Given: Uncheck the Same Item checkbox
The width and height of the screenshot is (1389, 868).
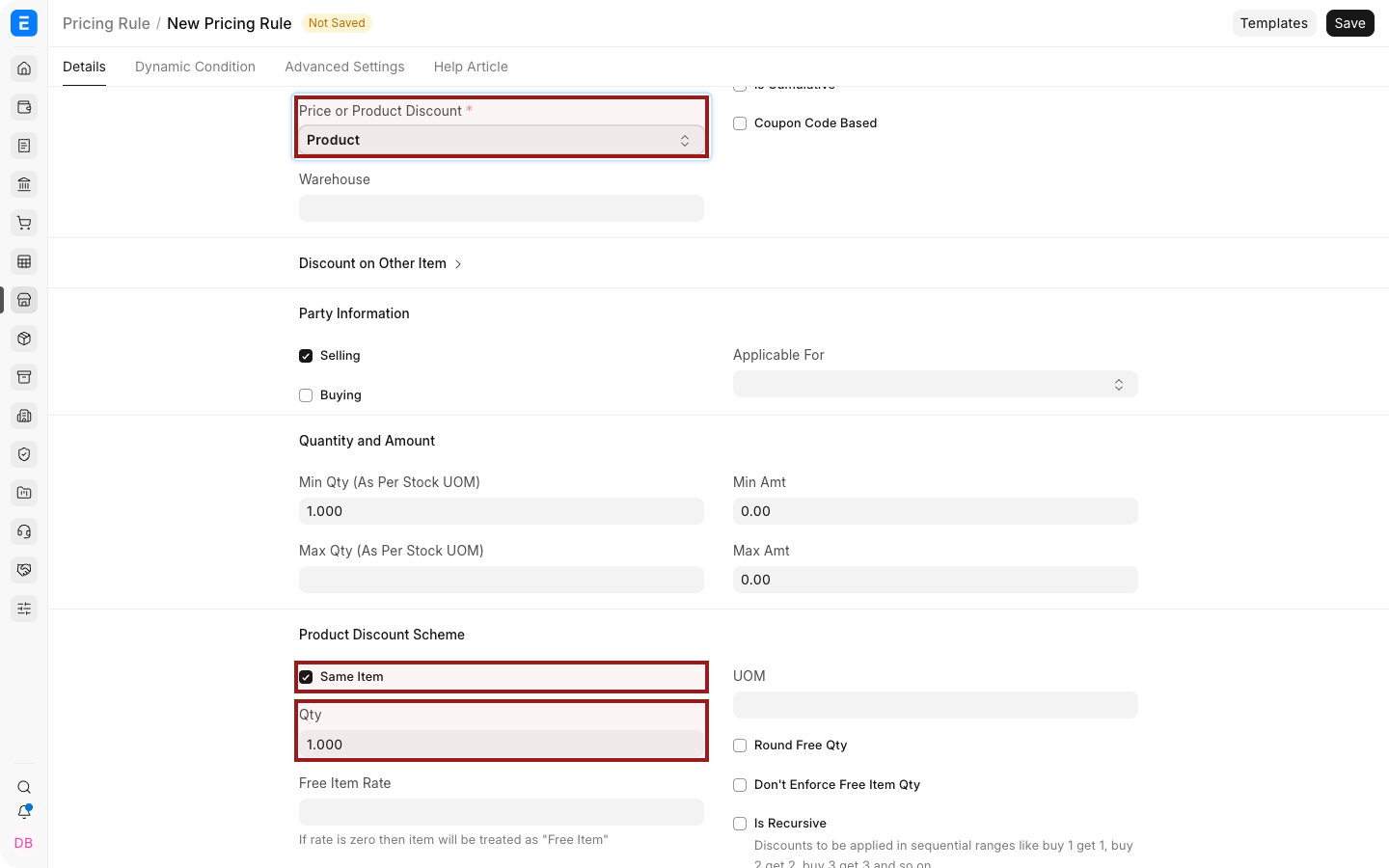Looking at the screenshot, I should point(306,677).
